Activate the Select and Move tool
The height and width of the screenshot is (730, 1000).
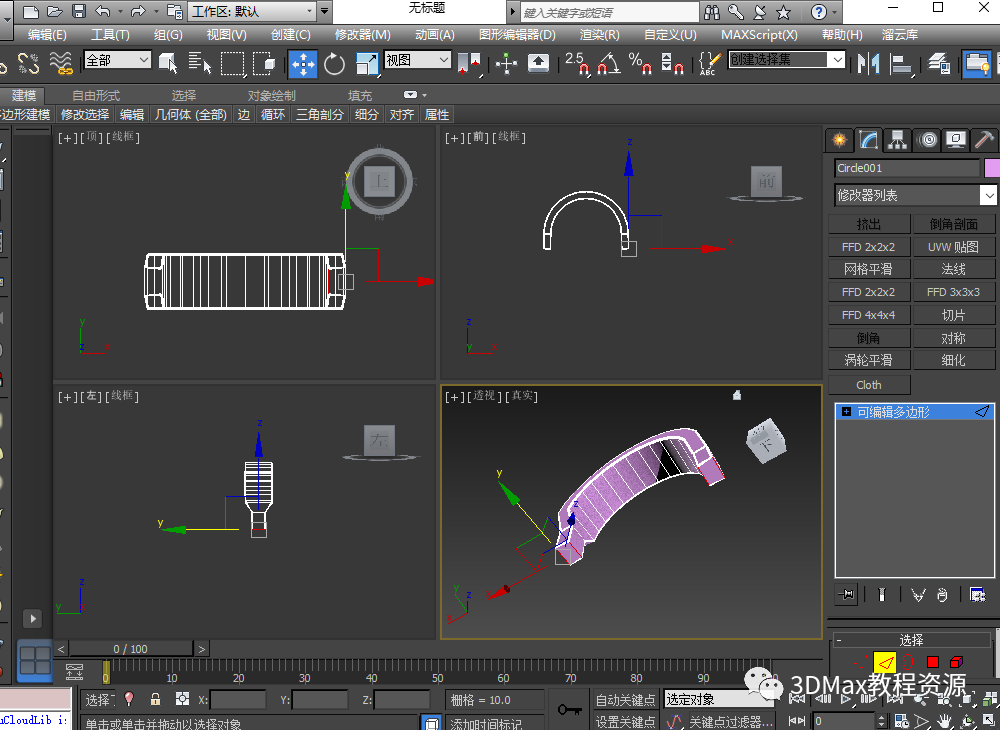point(303,63)
